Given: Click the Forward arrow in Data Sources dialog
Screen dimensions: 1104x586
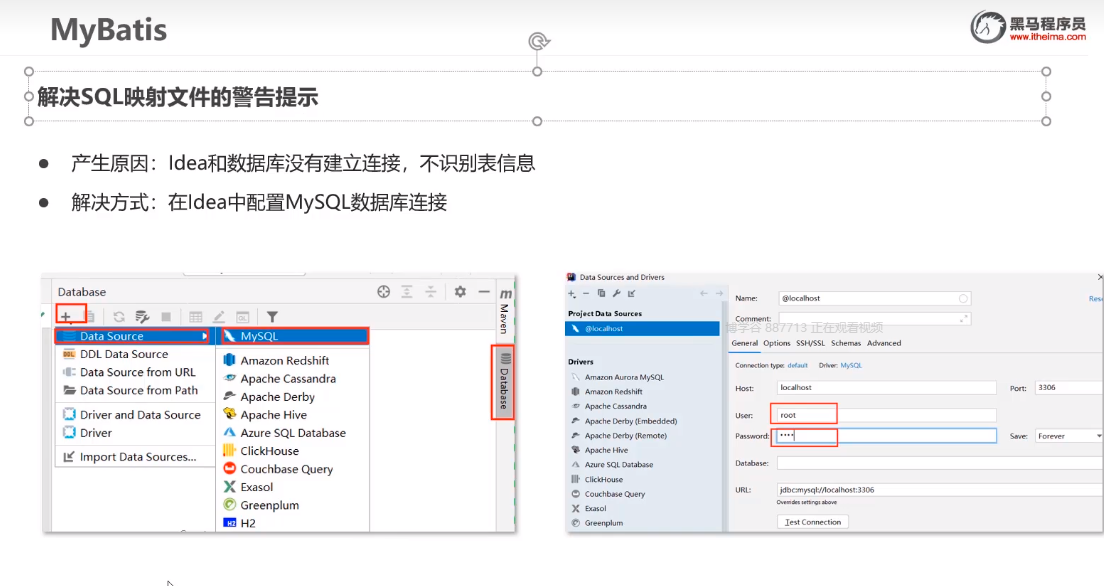Looking at the screenshot, I should click(x=719, y=294).
